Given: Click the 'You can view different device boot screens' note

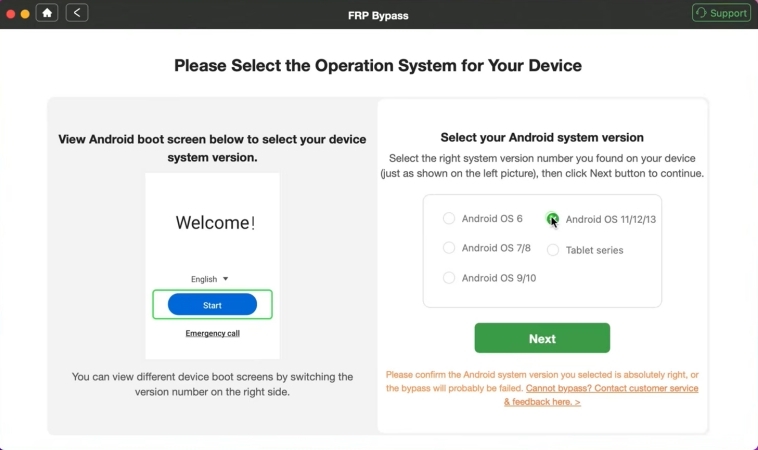Looking at the screenshot, I should pyautogui.click(x=212, y=384).
